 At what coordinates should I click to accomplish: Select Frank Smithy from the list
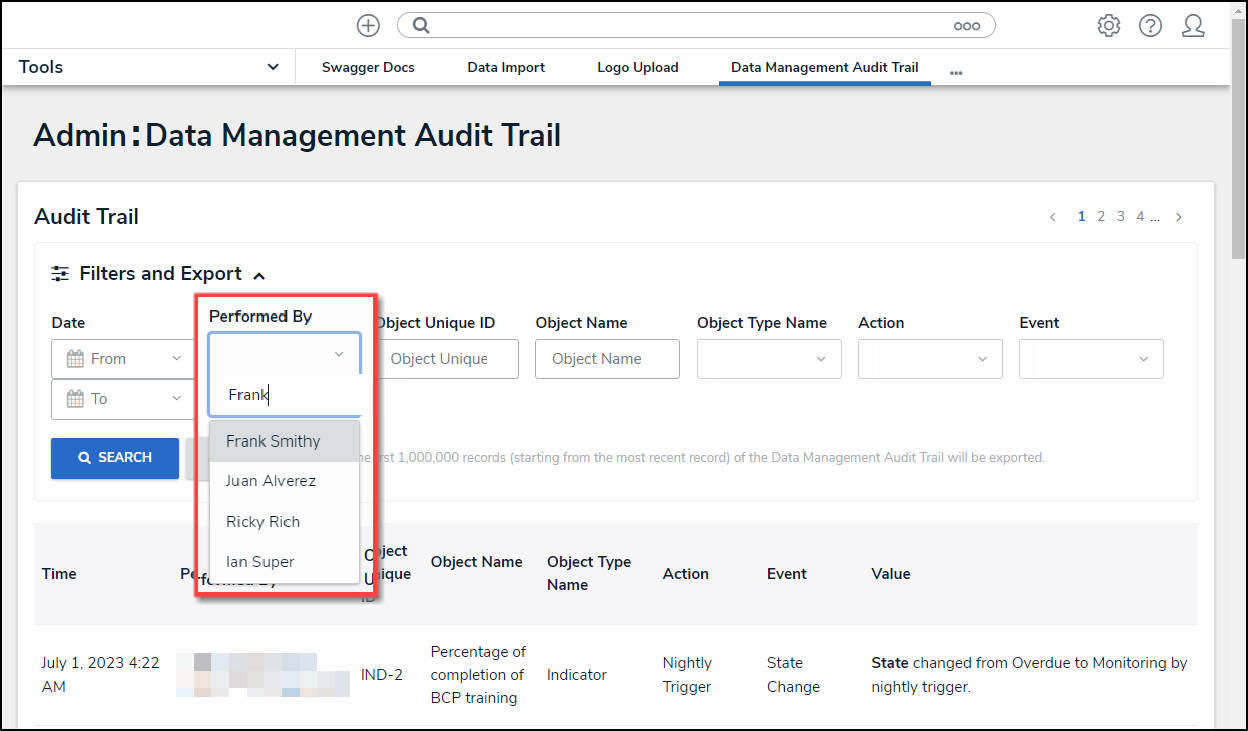point(284,441)
